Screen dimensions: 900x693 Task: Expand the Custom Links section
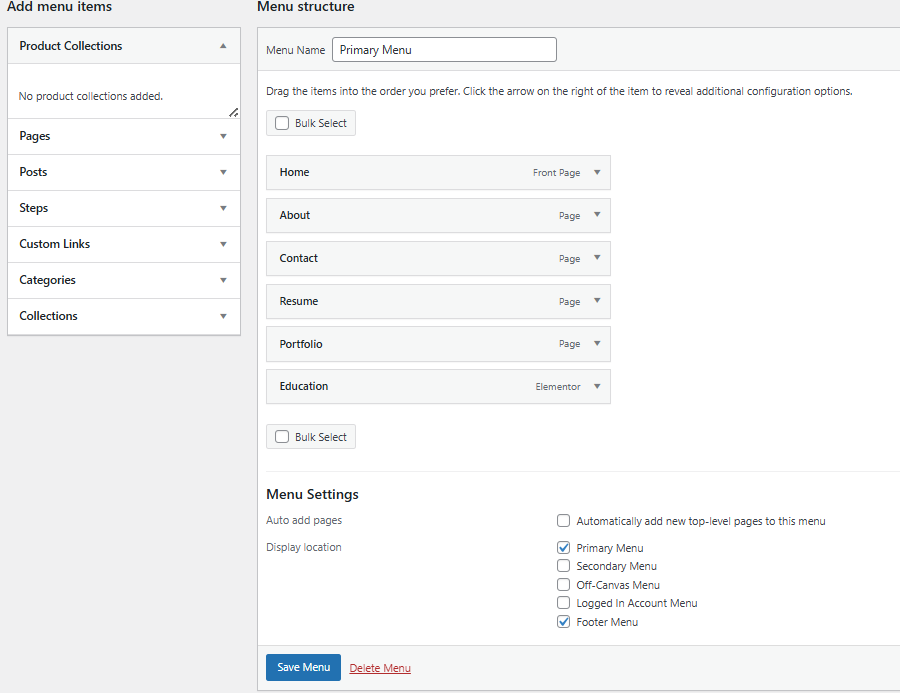124,244
